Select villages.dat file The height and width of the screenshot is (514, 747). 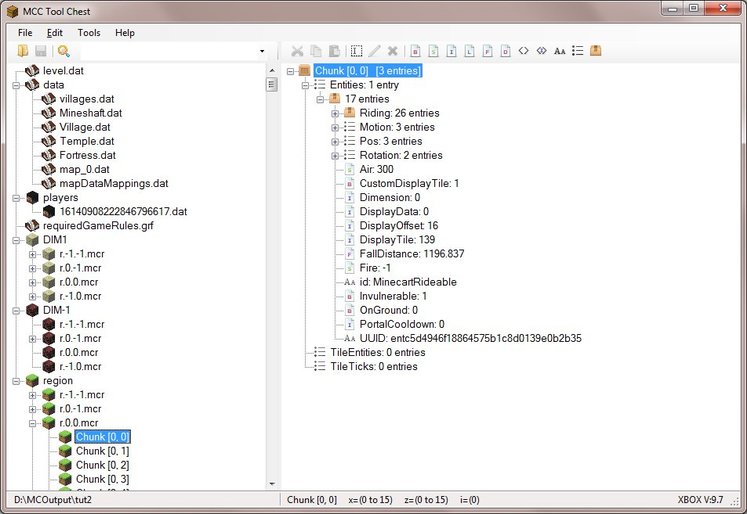(87, 99)
